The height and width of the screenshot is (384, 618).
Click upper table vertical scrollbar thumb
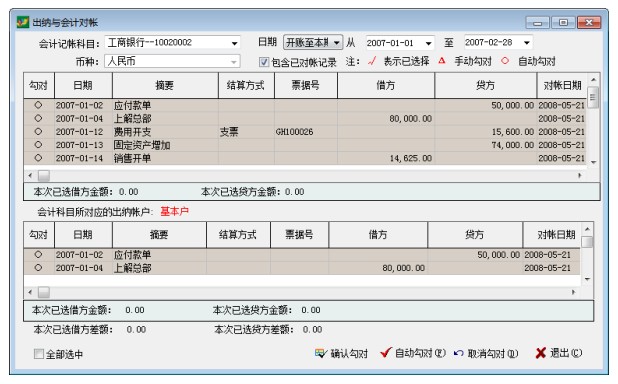pyautogui.click(x=593, y=97)
